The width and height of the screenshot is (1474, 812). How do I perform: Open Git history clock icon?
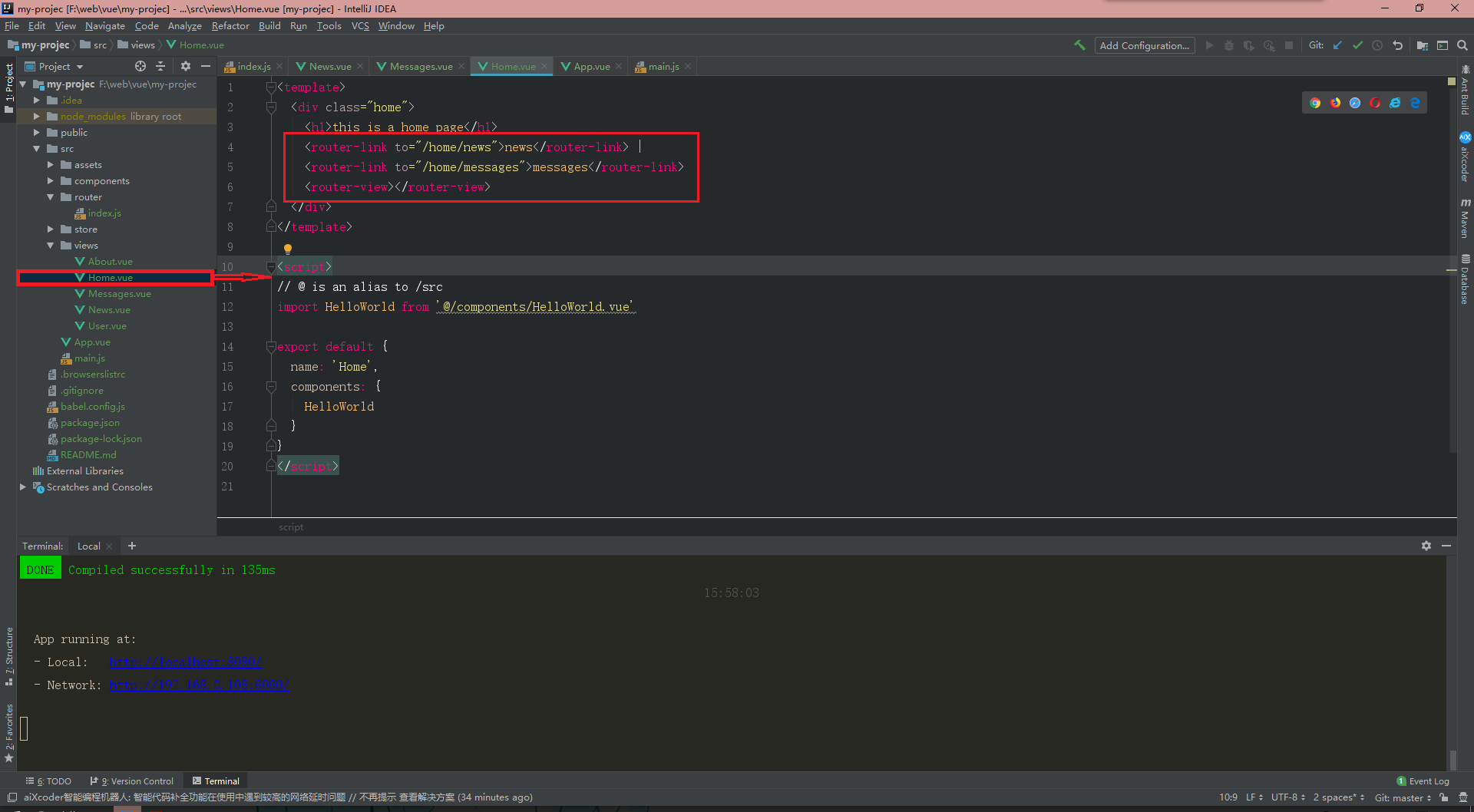tap(1377, 45)
